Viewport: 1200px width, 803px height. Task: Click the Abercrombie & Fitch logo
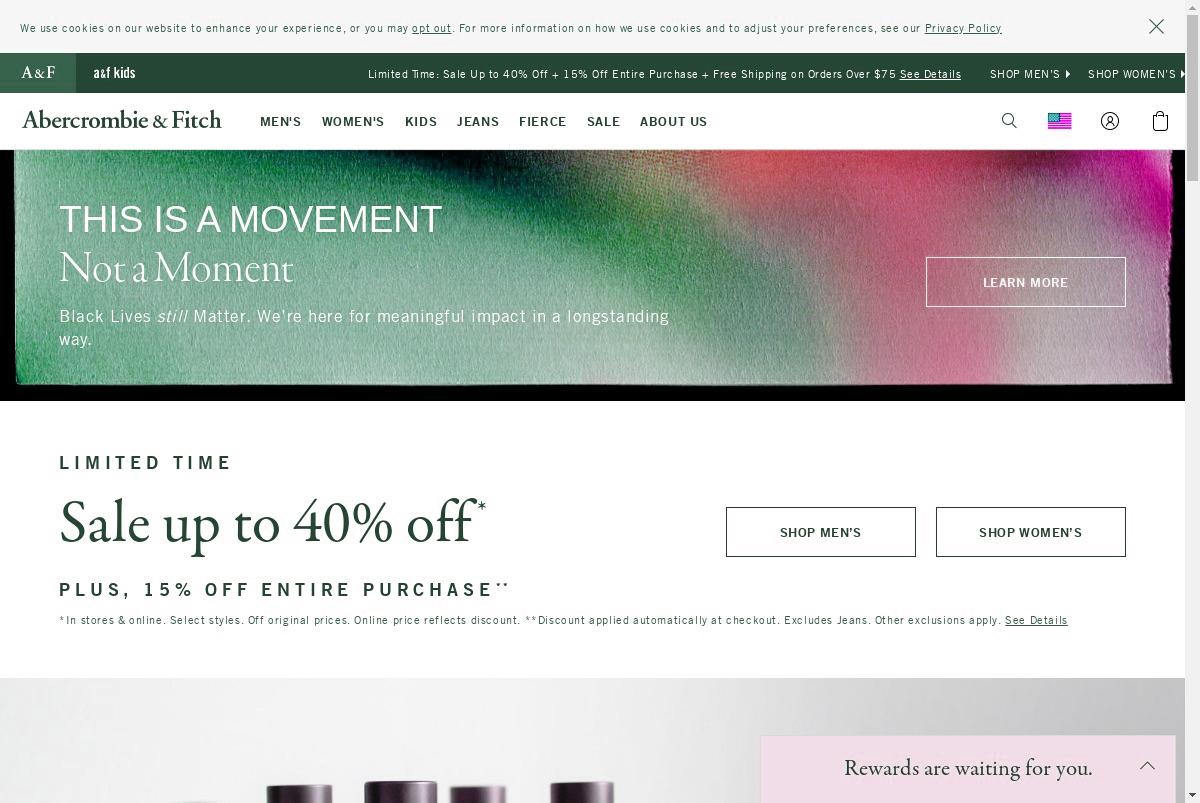(122, 120)
